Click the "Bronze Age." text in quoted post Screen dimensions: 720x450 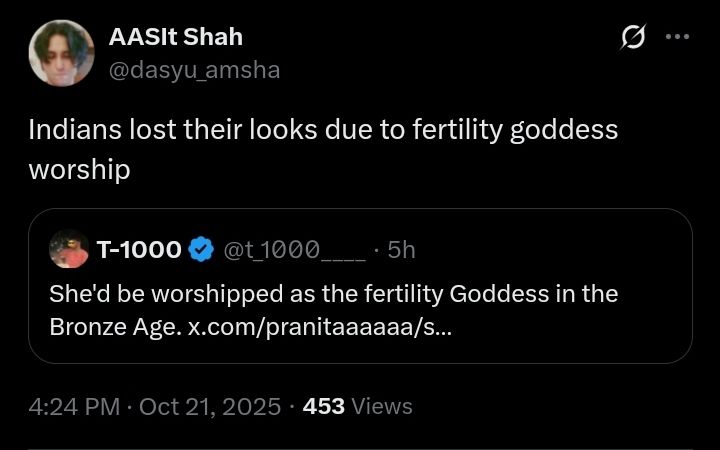click(115, 327)
